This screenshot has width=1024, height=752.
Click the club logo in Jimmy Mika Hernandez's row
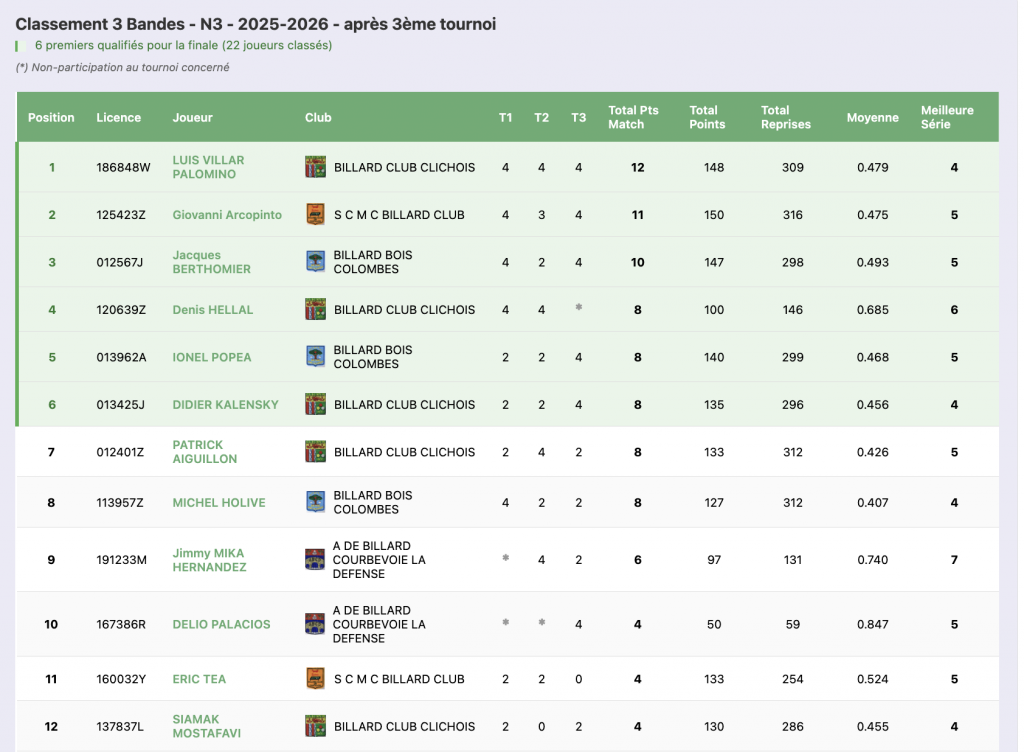[x=315, y=560]
